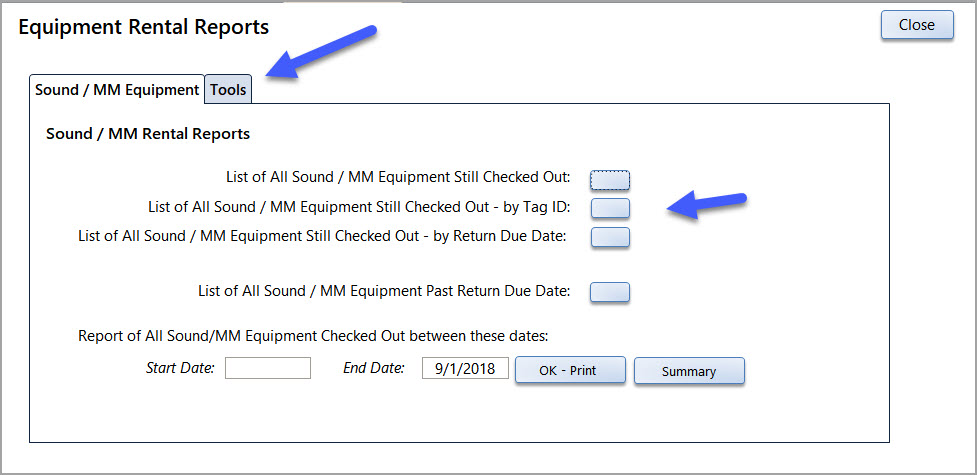Focus the empty Start Date field
977x475 pixels.
pyautogui.click(x=268, y=368)
